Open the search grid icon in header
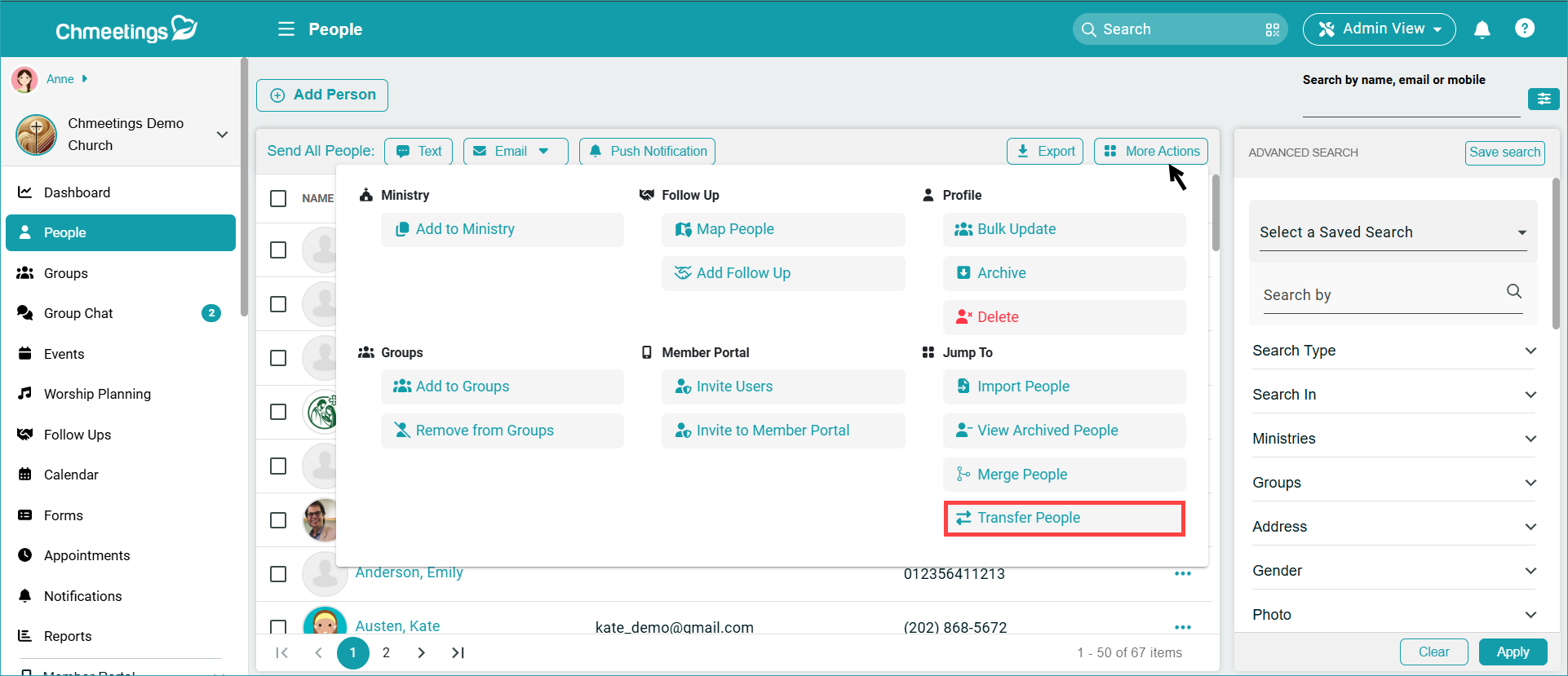This screenshot has width=1568, height=676. point(1272,30)
